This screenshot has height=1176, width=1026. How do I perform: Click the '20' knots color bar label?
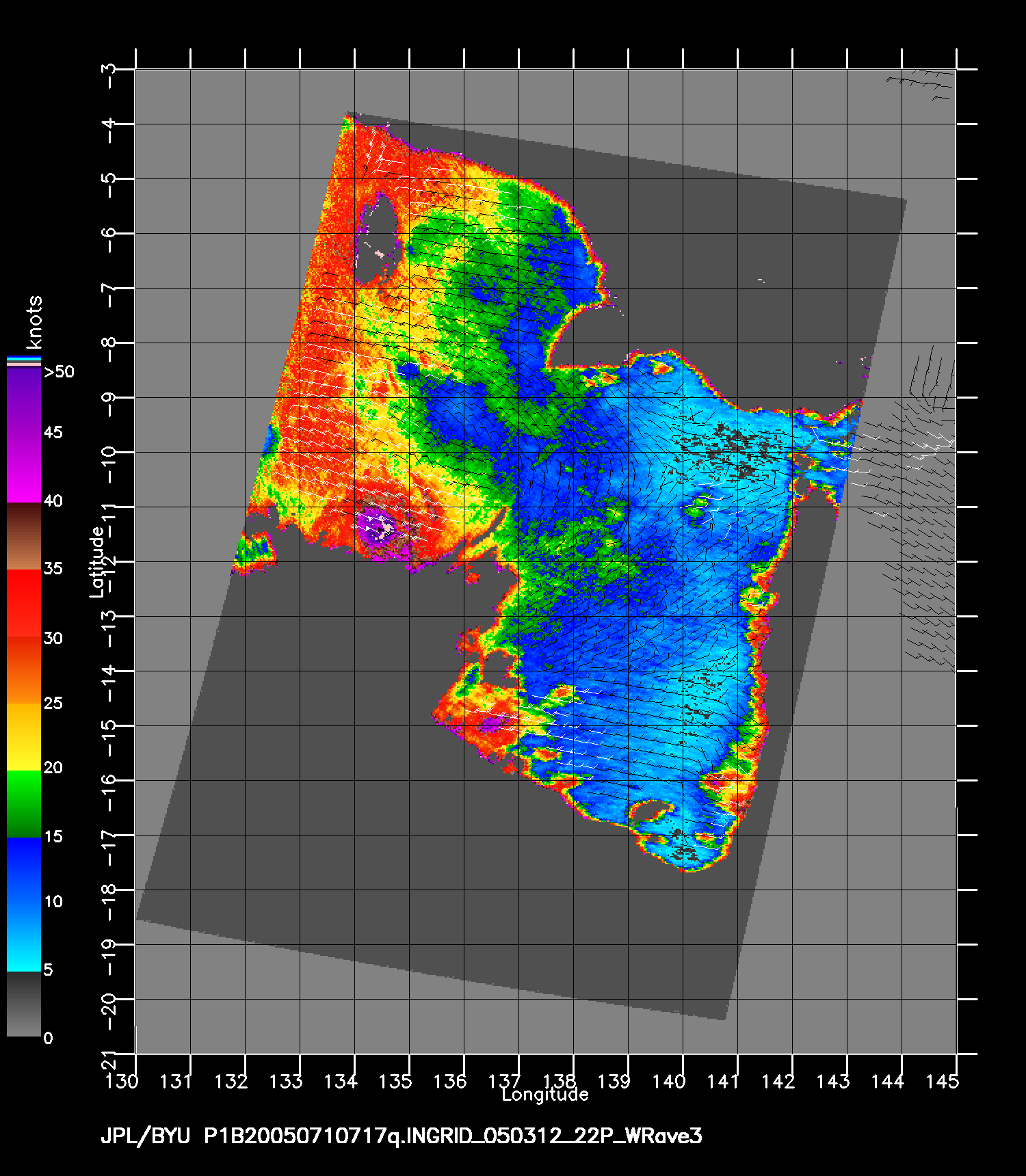[53, 768]
